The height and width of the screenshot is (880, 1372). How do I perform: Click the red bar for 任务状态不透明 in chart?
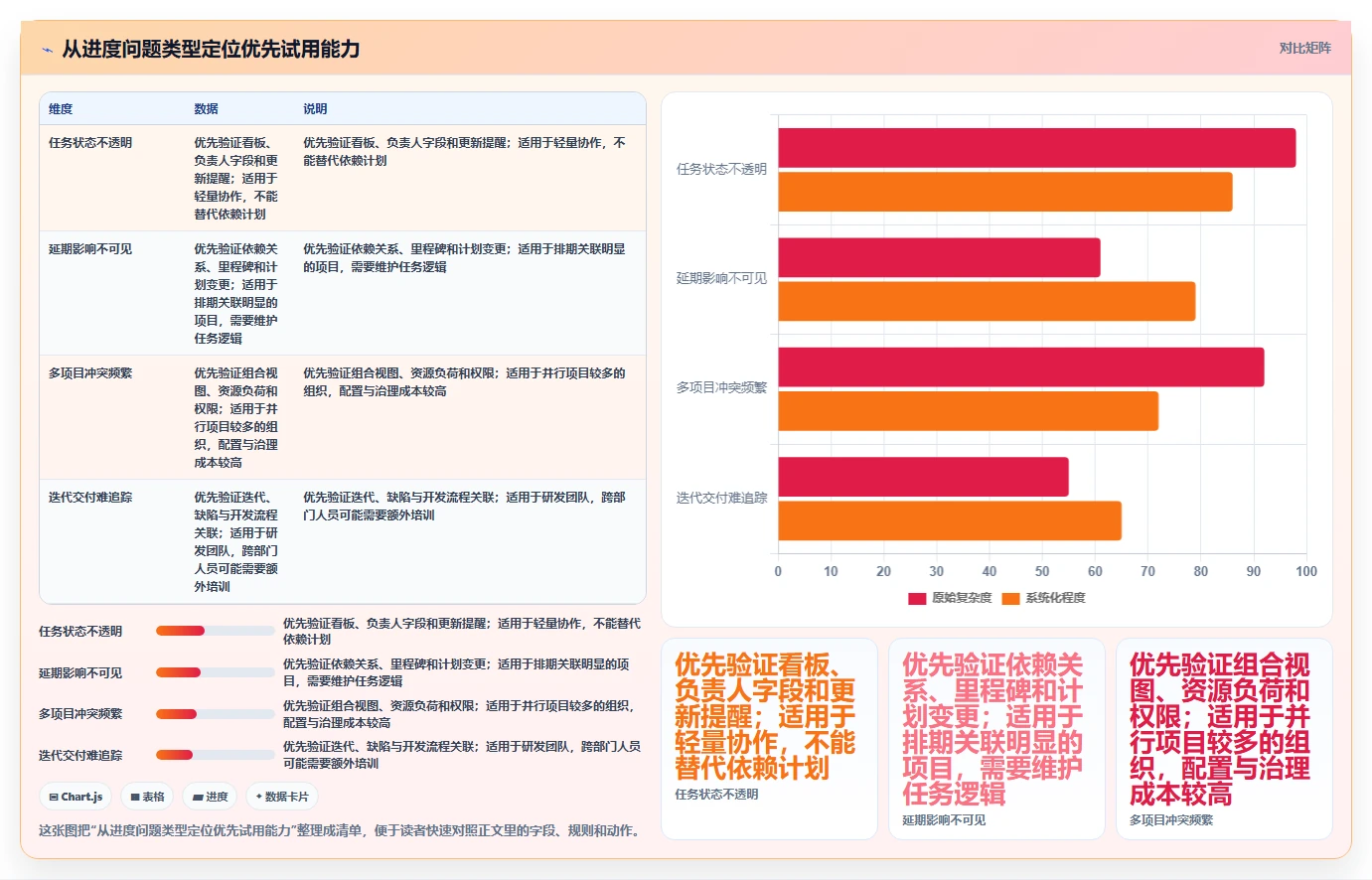[x=1036, y=148]
